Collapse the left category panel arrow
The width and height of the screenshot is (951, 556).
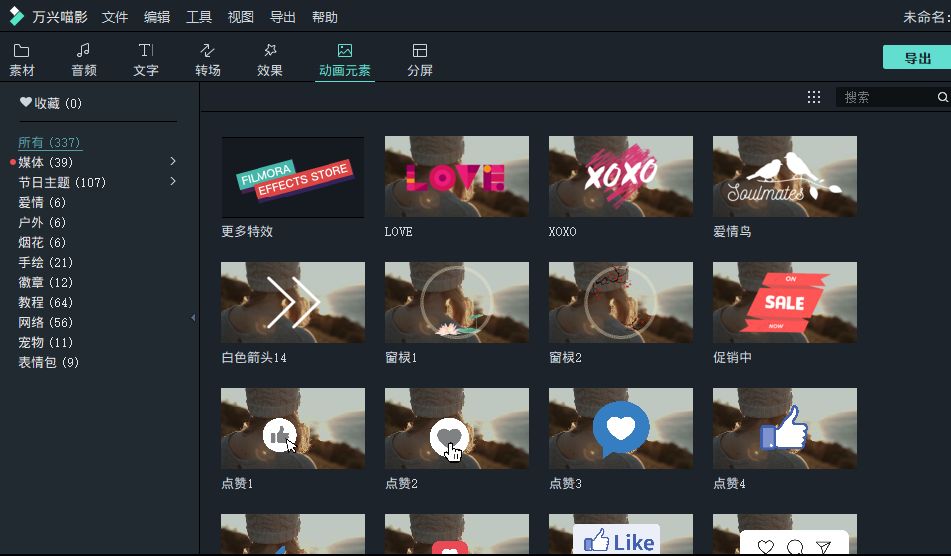point(193,317)
